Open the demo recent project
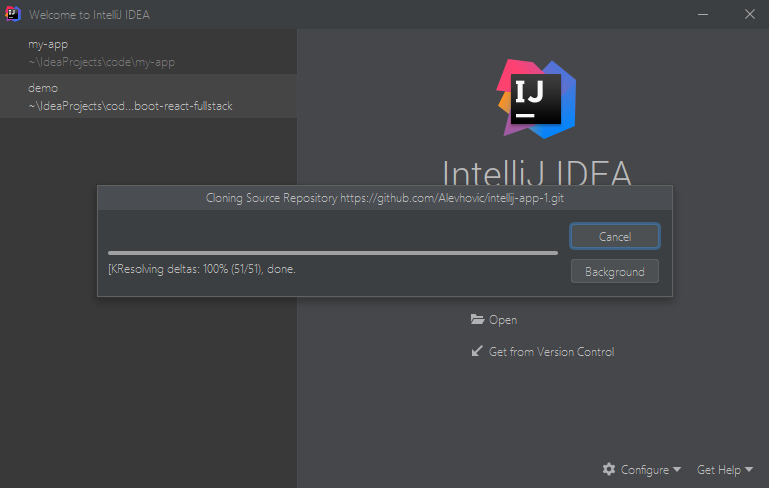This screenshot has width=769, height=488. (148, 96)
